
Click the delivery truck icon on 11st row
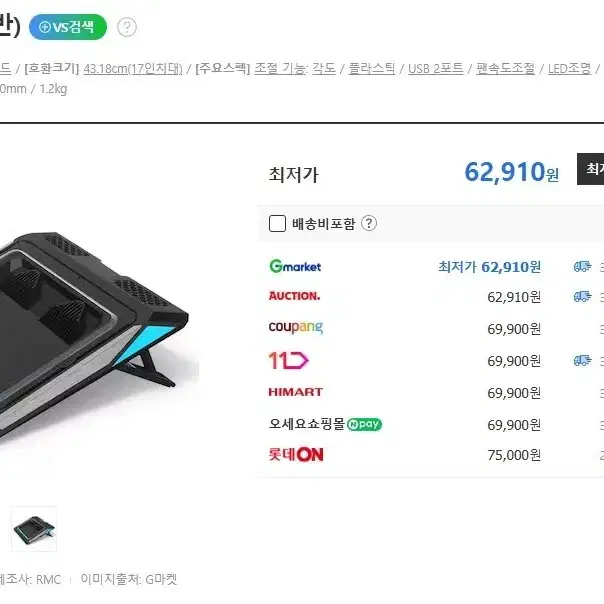click(x=582, y=361)
